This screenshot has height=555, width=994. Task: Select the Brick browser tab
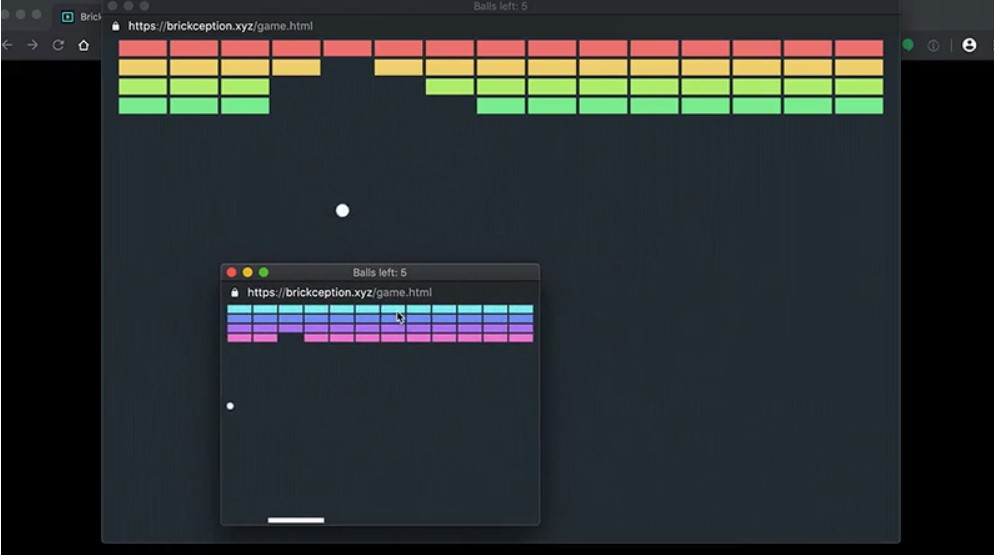pos(82,17)
